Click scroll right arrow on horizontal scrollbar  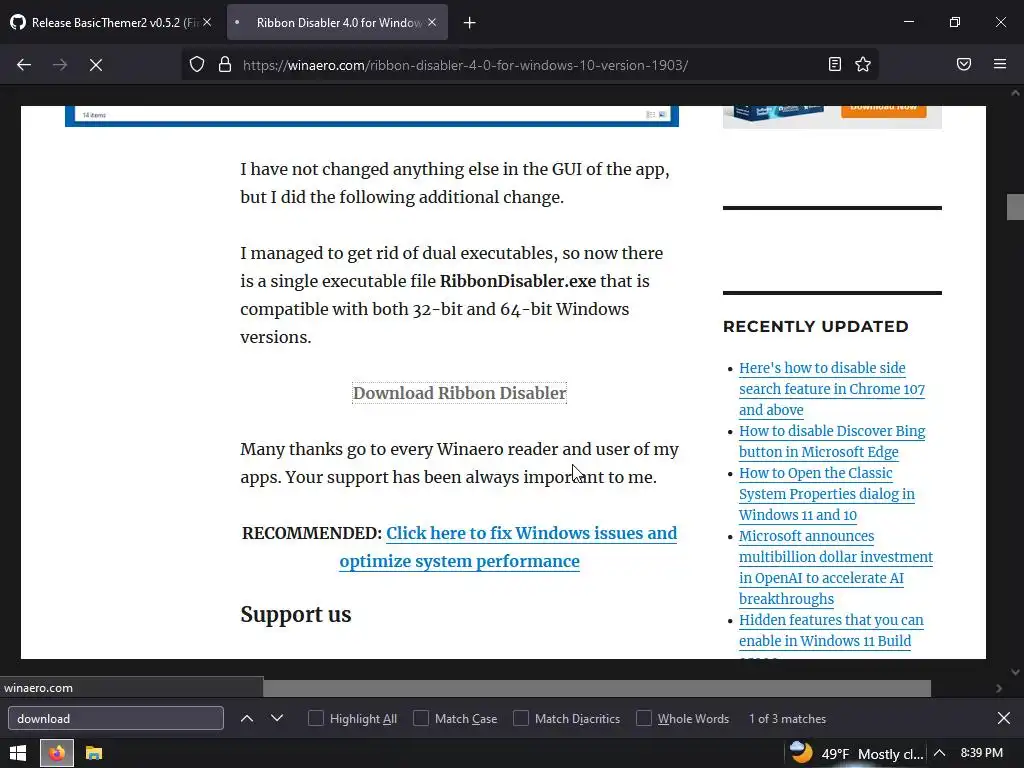pyautogui.click(x=999, y=688)
